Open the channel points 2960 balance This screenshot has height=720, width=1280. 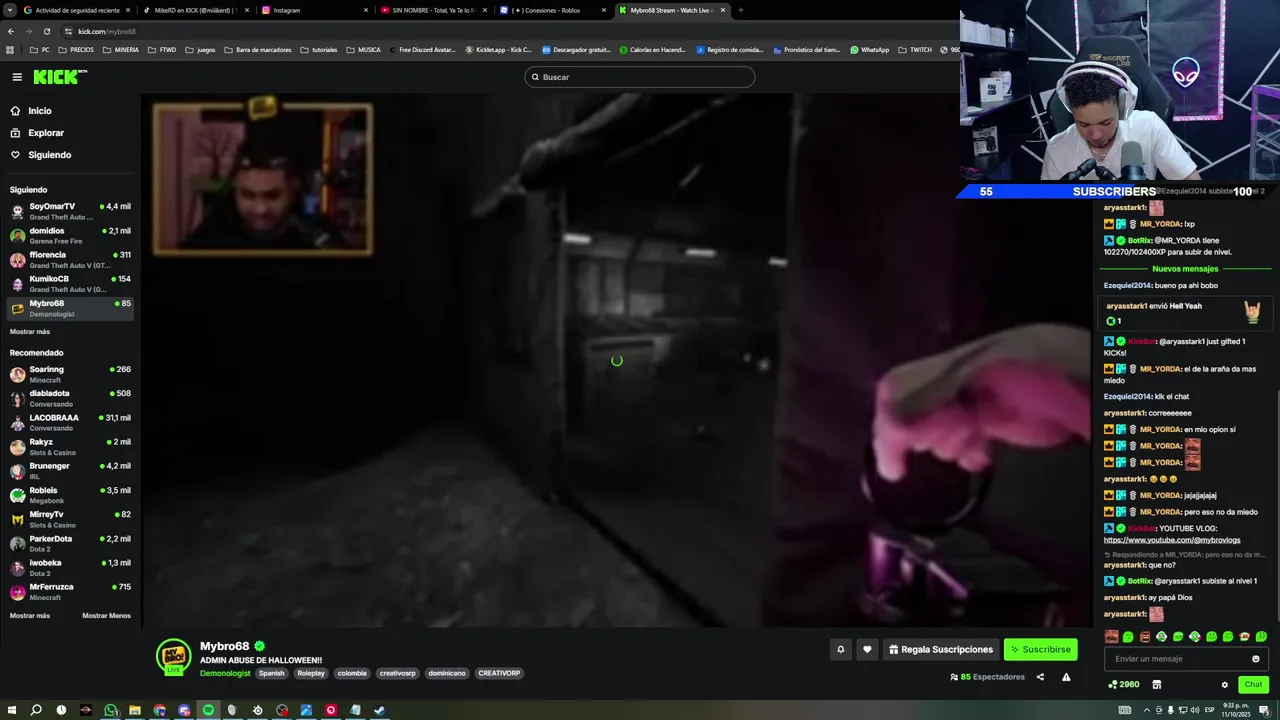pos(1123,685)
